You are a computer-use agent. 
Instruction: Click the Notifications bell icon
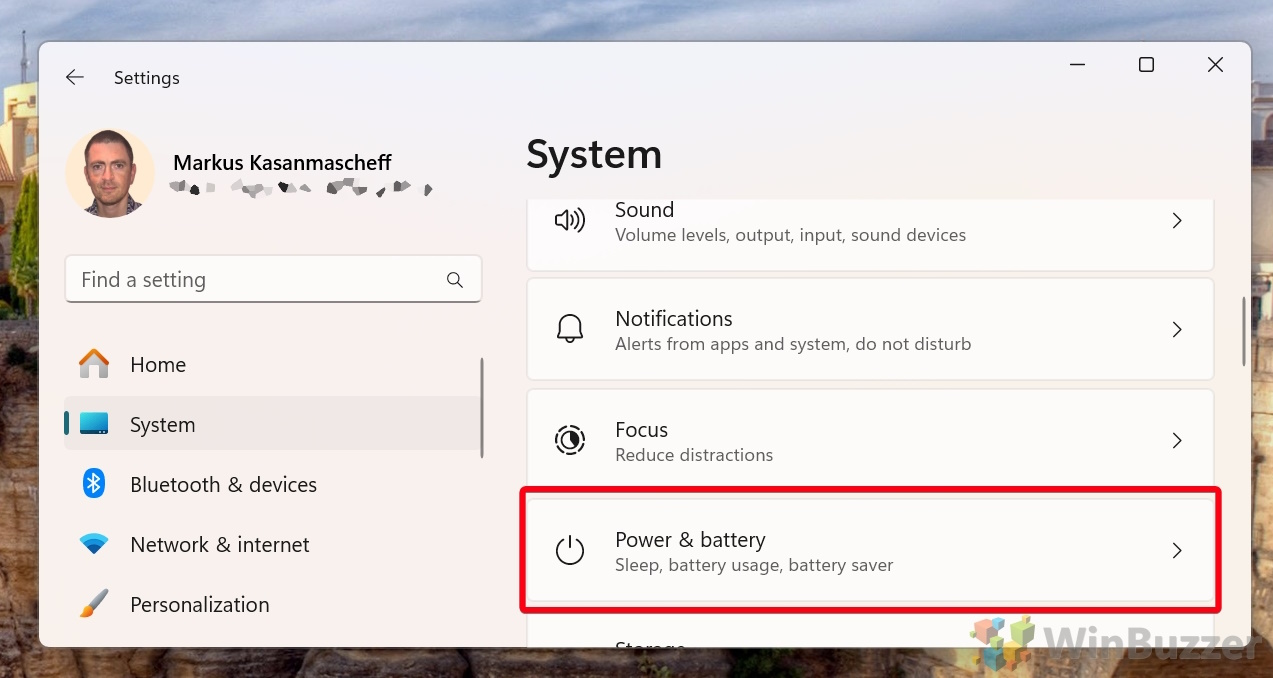point(570,329)
